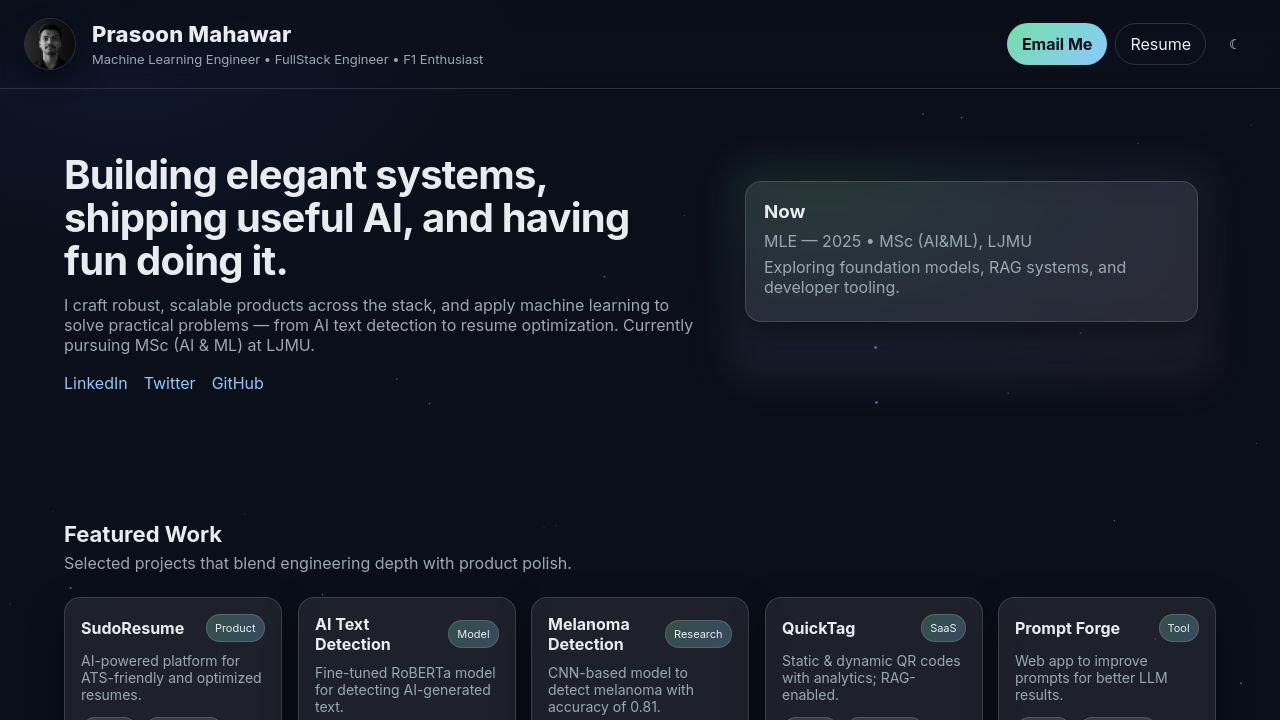Click the 'Exploring foundation models' description

pos(945,277)
